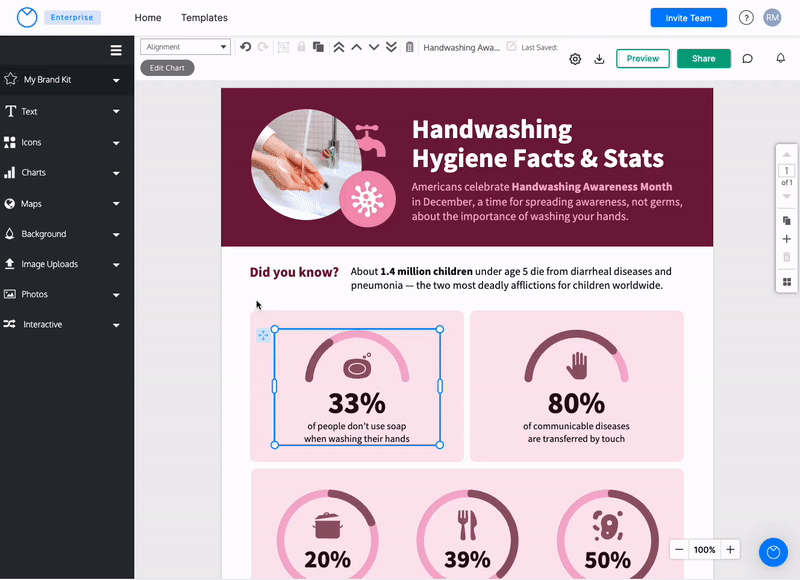Image resolution: width=800 pixels, height=580 pixels.
Task: Delete selected element using toolbar trash icon
Action: point(409,47)
